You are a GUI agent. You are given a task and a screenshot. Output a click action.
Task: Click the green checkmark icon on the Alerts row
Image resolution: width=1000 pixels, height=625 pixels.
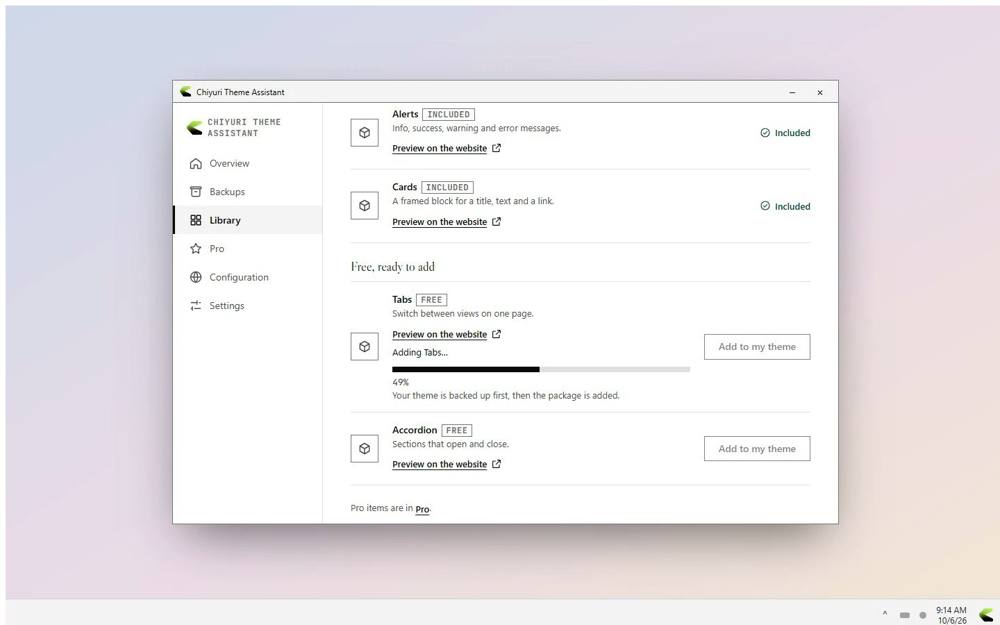click(x=765, y=133)
